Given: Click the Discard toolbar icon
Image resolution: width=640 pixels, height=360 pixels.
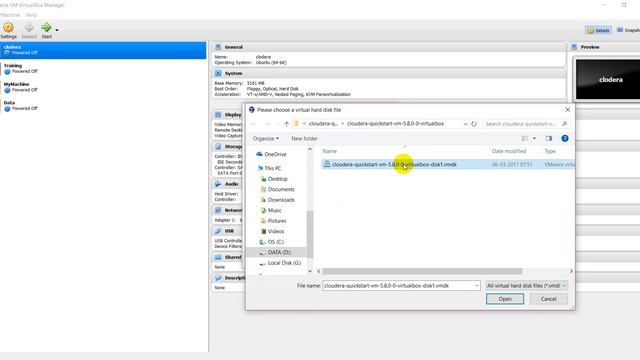Looking at the screenshot, I should point(29,31).
